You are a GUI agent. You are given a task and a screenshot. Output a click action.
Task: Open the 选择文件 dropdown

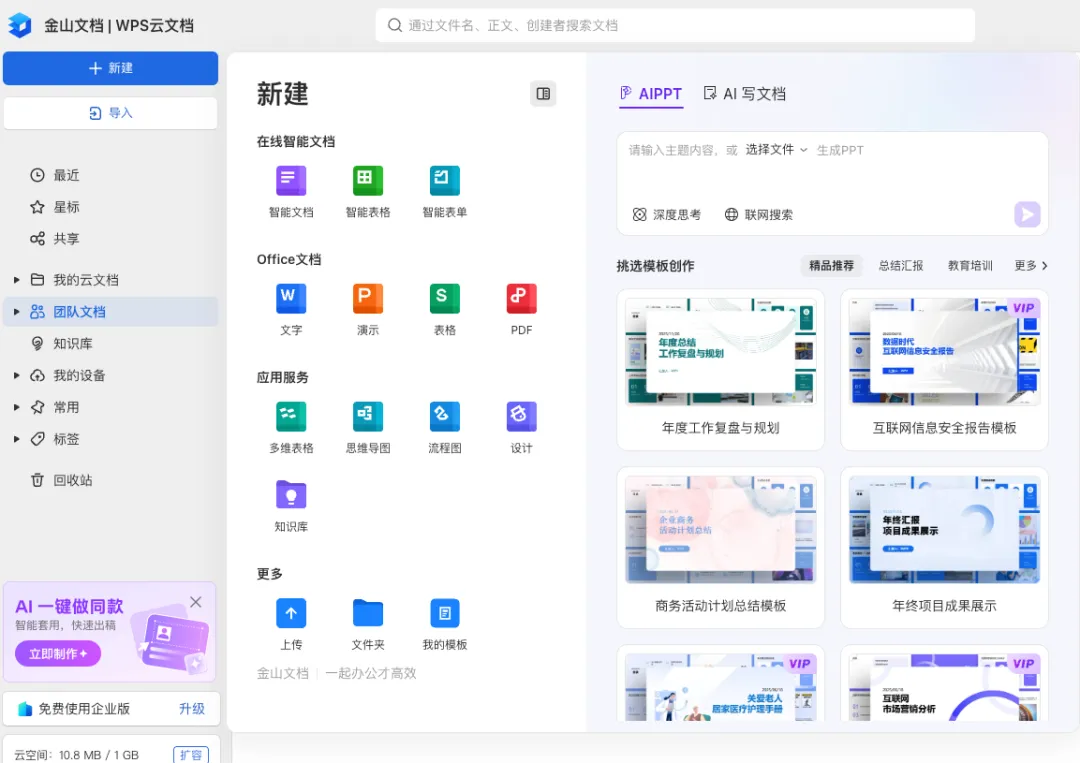pos(776,149)
